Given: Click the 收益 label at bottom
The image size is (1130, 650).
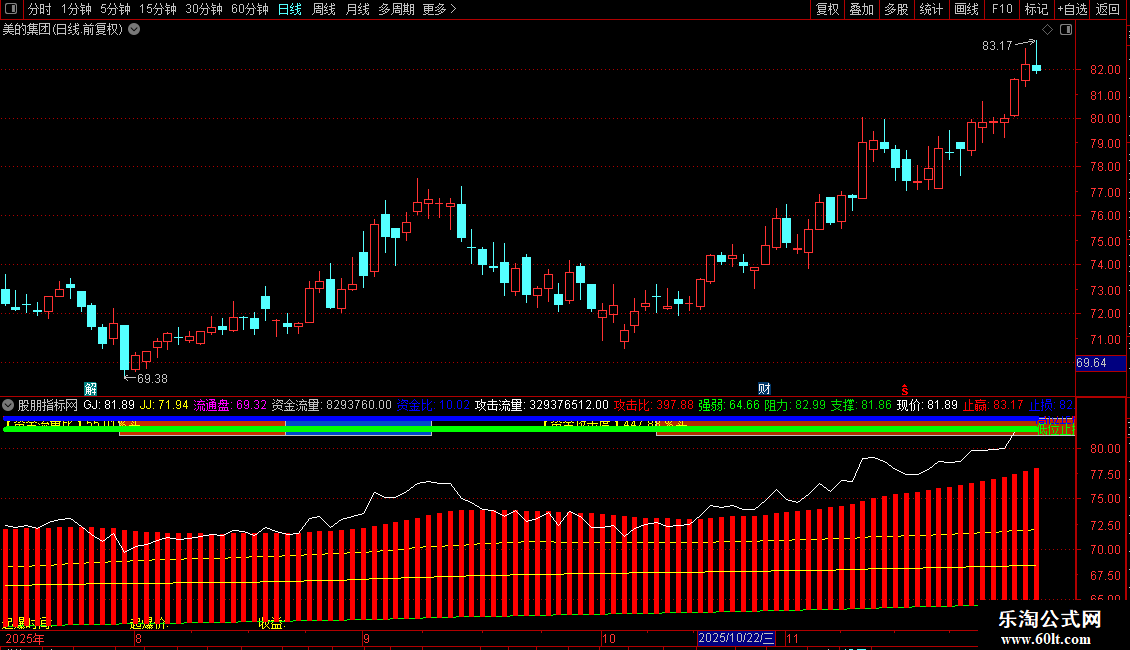Looking at the screenshot, I should tap(271, 623).
